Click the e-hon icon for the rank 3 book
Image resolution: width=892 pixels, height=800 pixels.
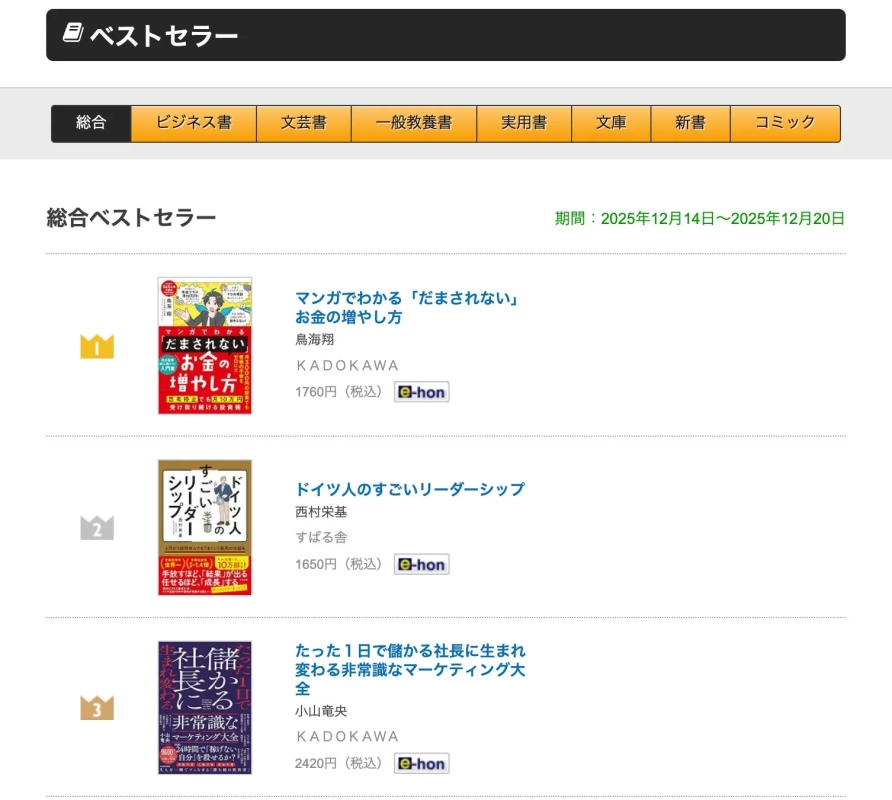click(421, 763)
